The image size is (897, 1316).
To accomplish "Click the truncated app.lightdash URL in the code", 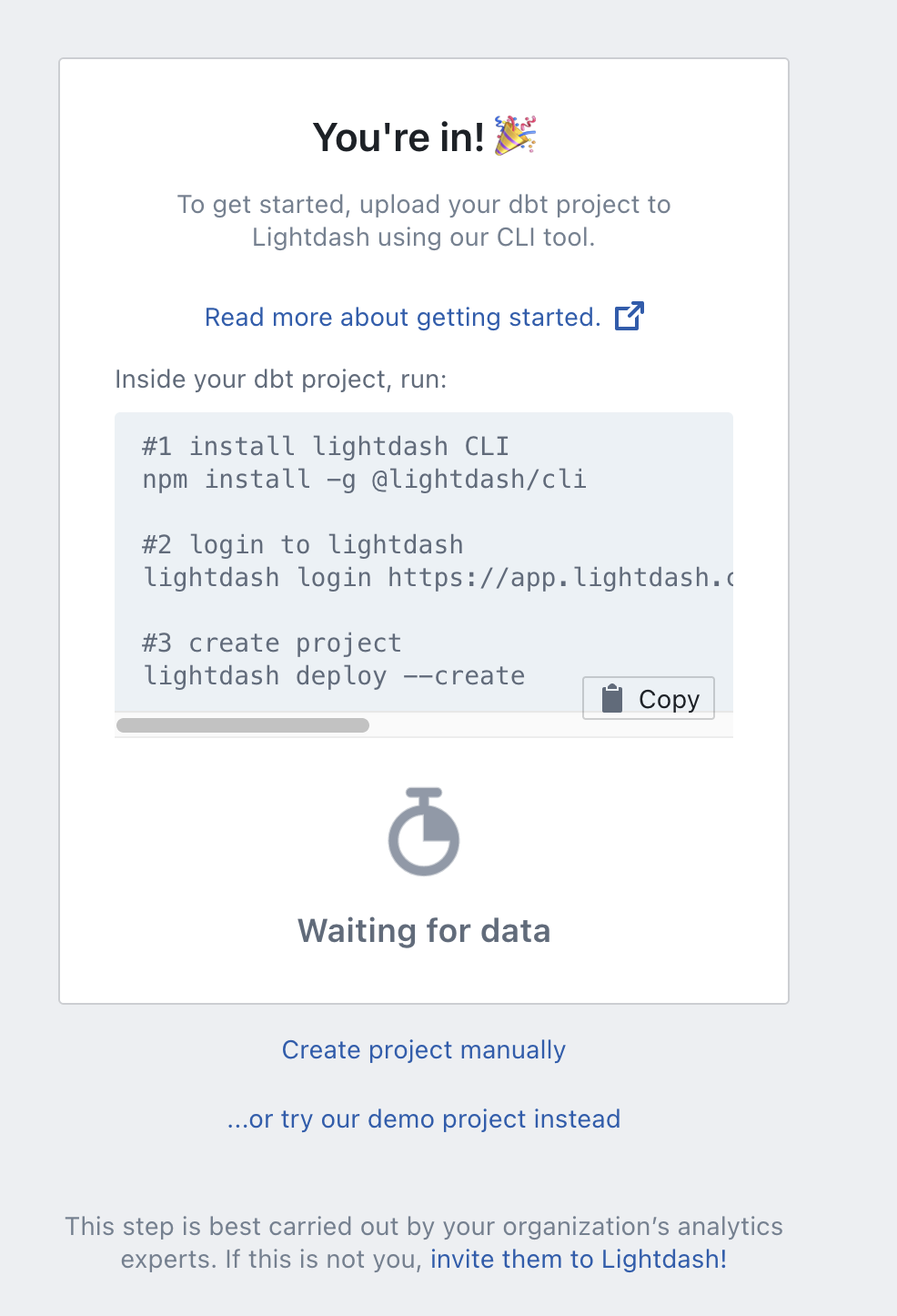I will click(562, 577).
